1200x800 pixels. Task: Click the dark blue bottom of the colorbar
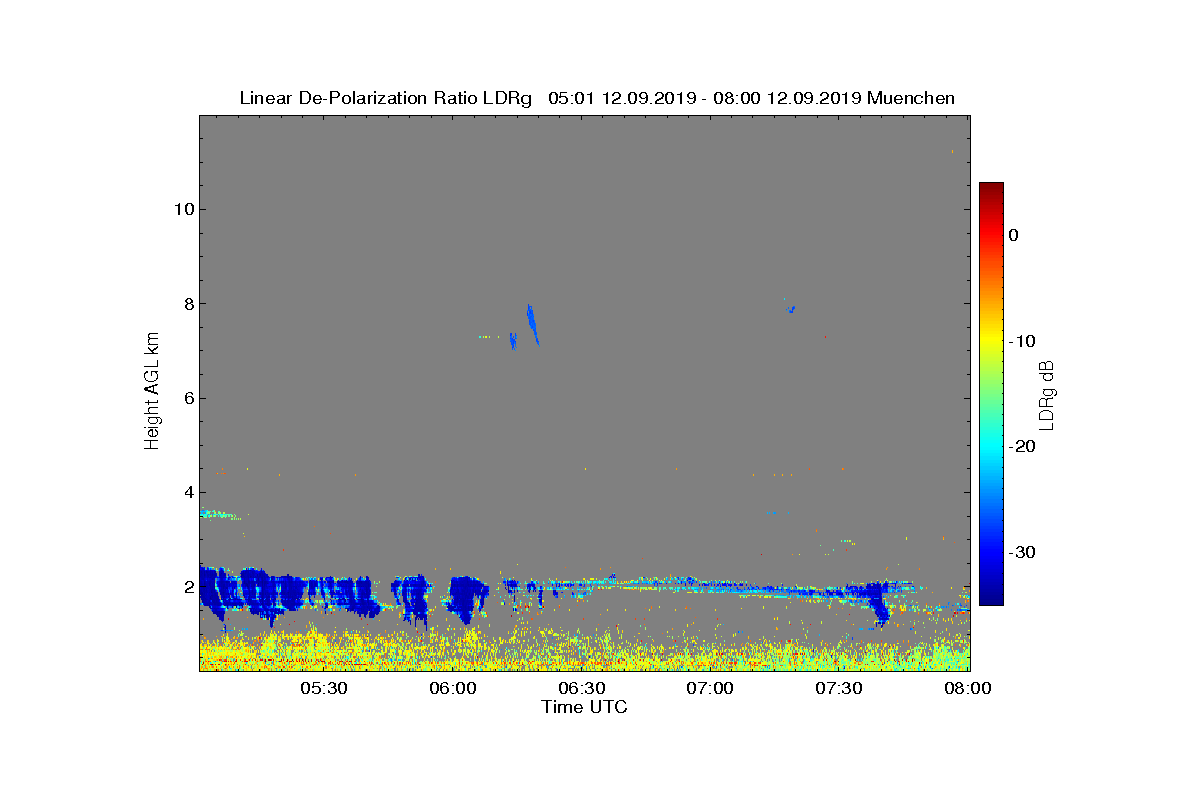(991, 598)
